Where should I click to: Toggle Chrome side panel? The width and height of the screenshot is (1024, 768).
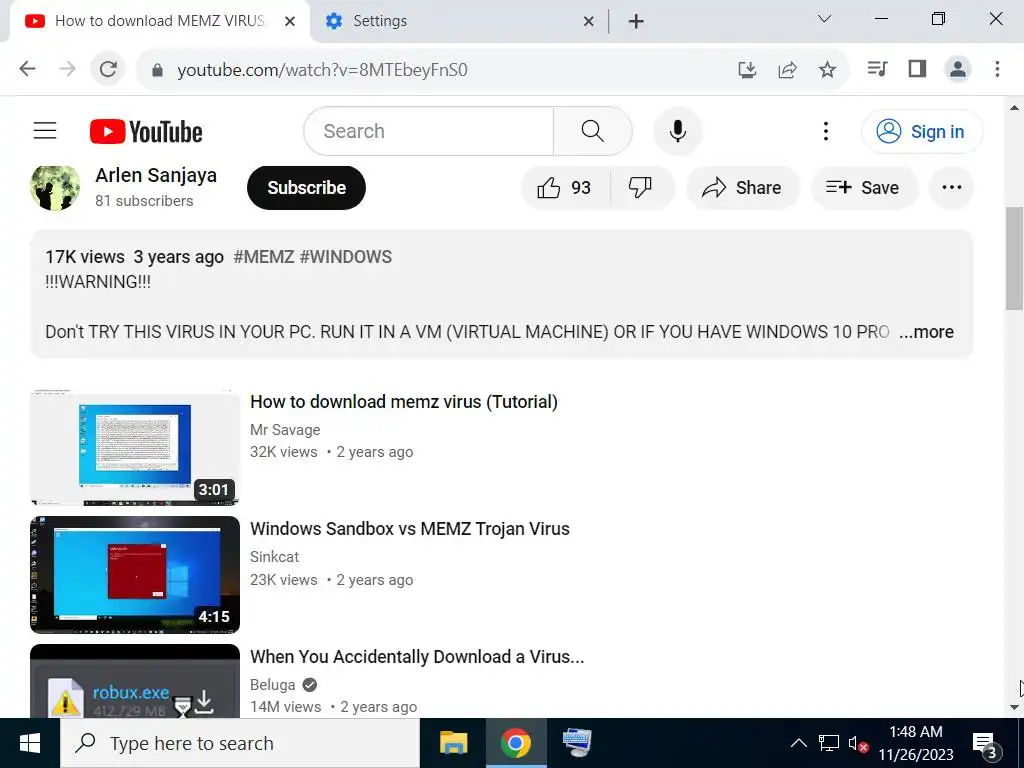918,69
